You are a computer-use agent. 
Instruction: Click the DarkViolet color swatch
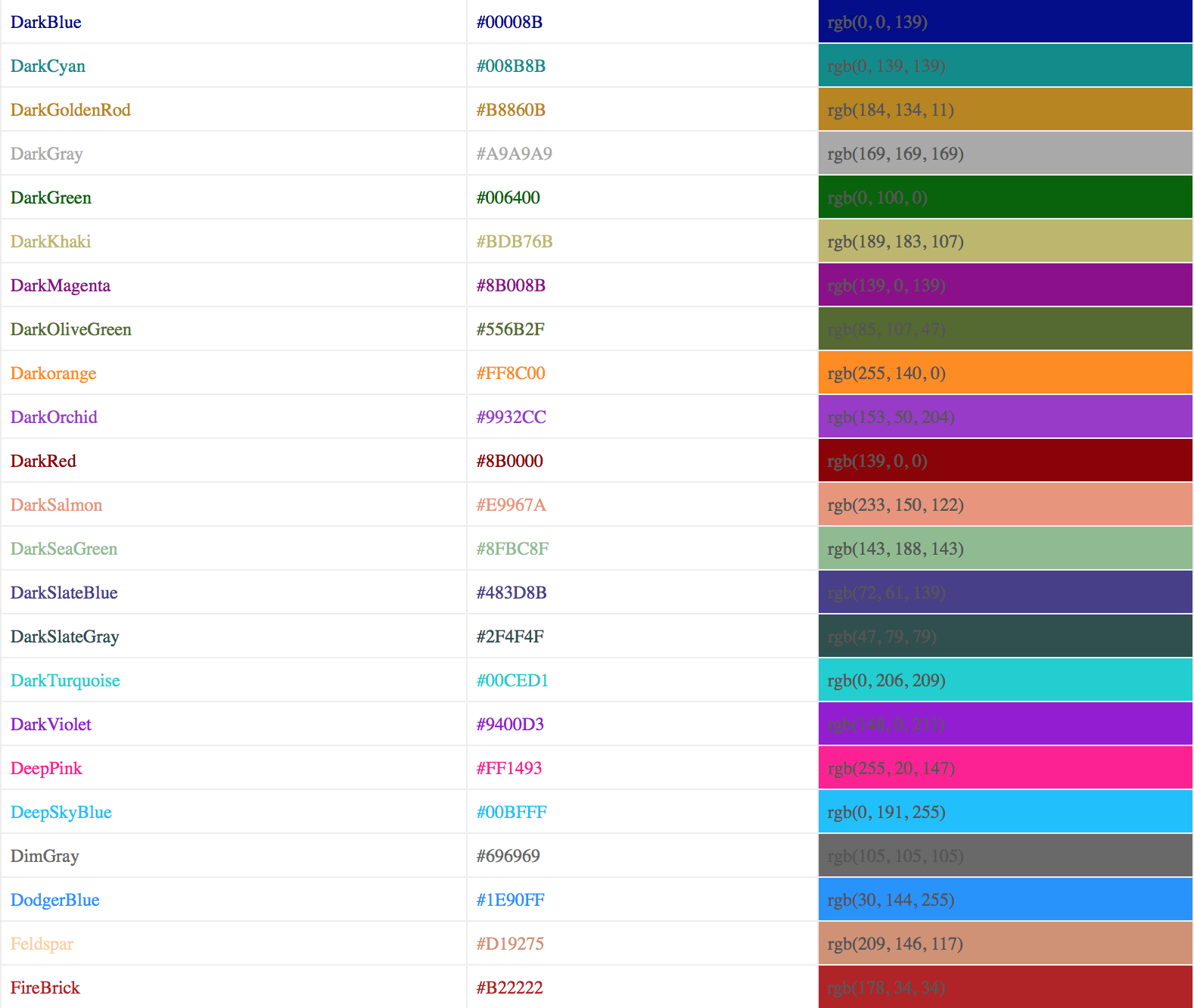tap(1006, 723)
